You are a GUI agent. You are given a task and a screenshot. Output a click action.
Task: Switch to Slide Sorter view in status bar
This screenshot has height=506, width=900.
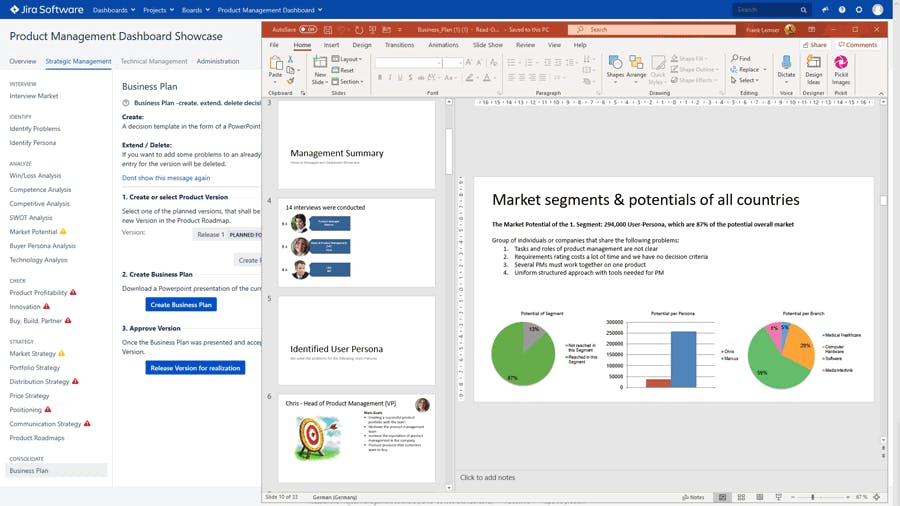(741, 497)
